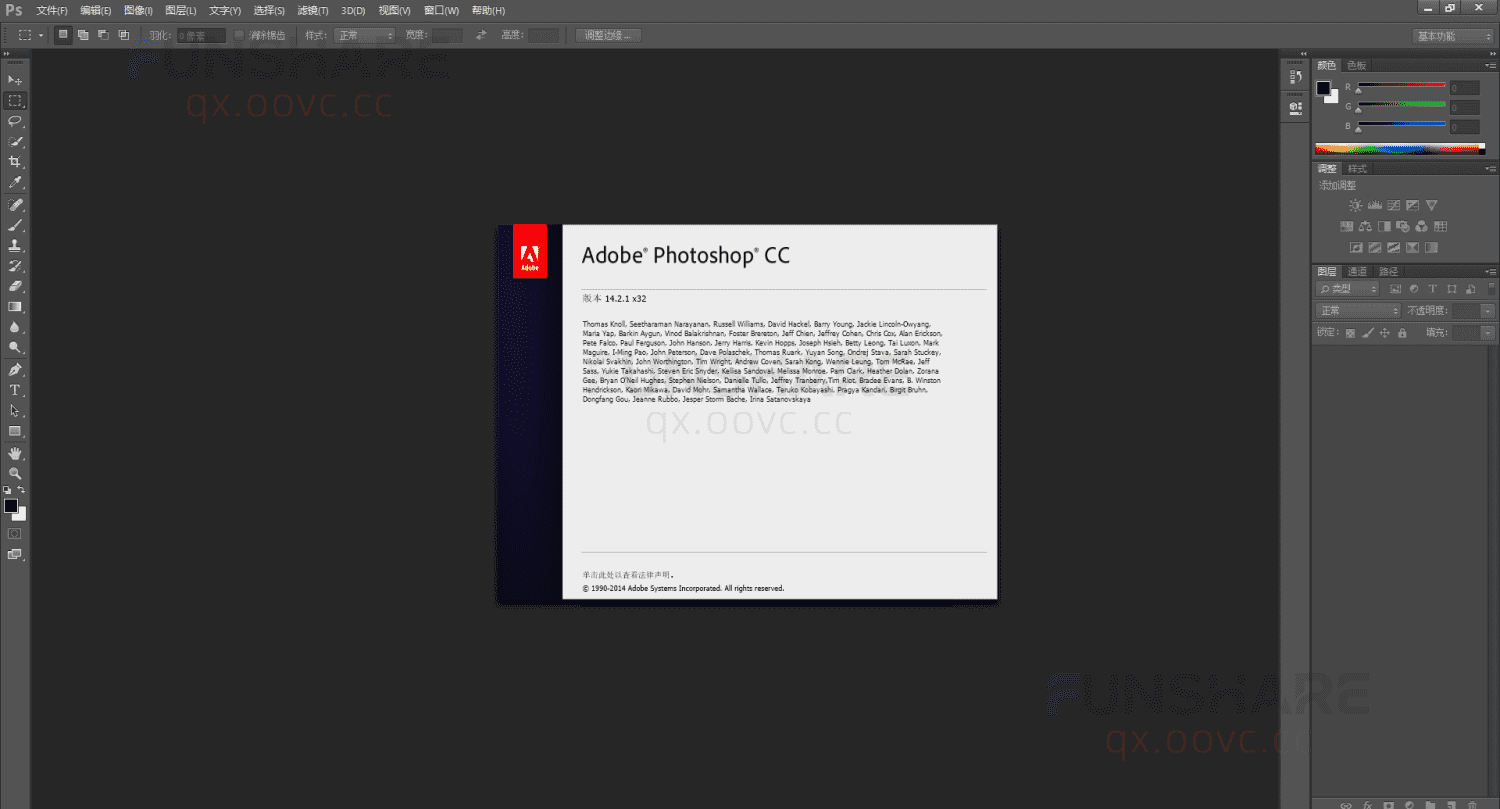The image size is (1500, 809).
Task: Select the Gradient tool
Action: (15, 307)
